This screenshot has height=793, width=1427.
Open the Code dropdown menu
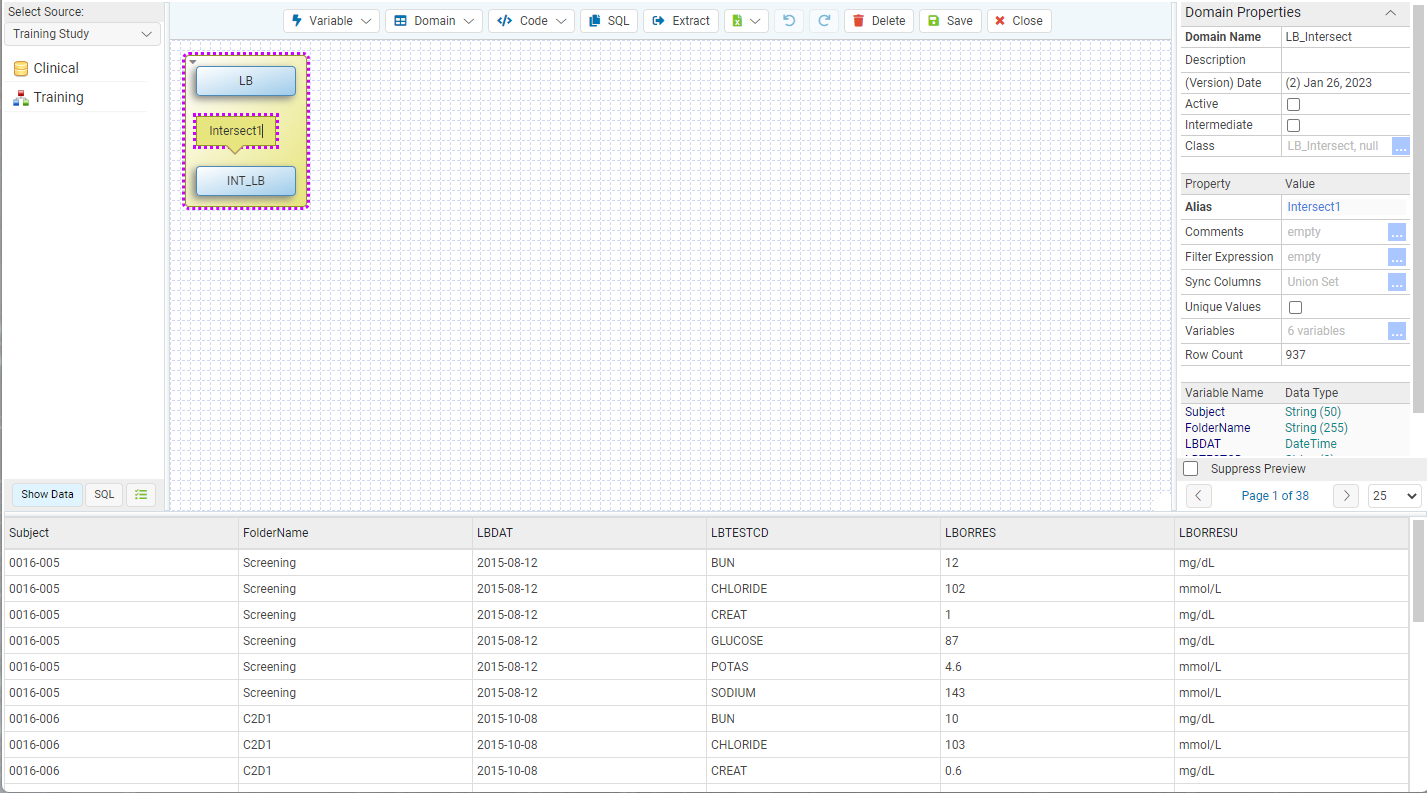pos(531,21)
